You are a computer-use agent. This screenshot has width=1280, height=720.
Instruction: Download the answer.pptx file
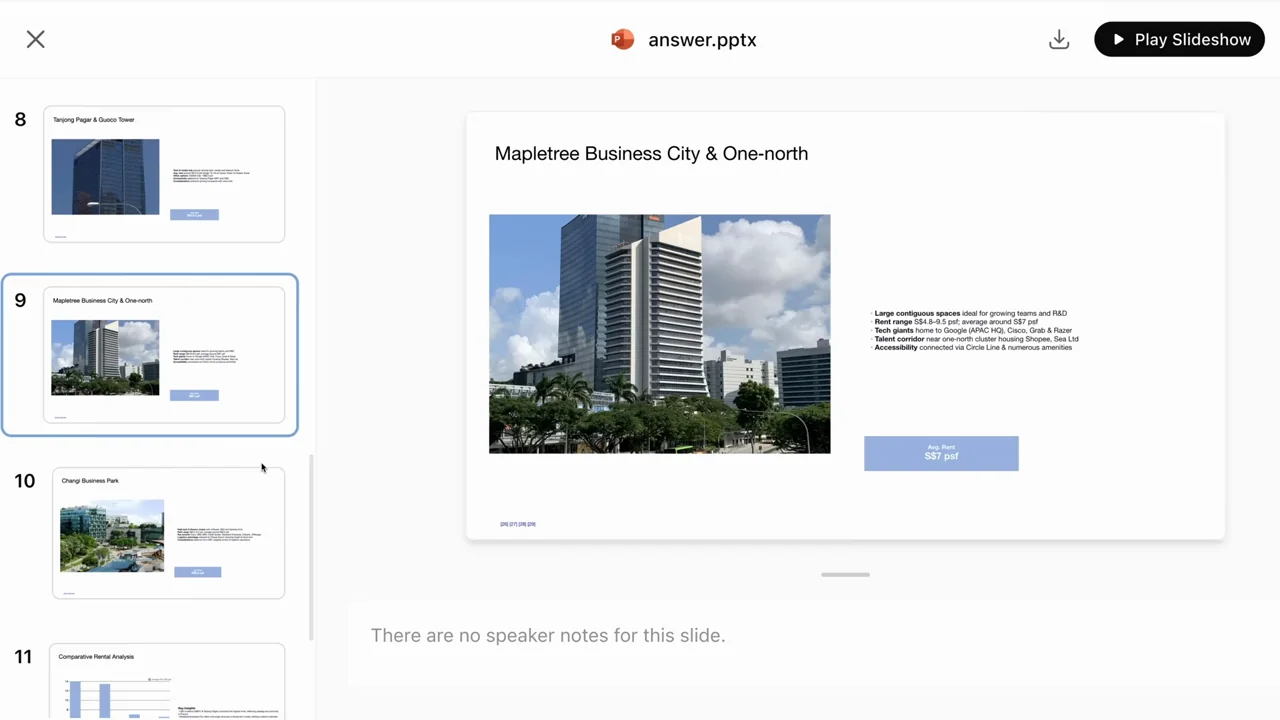click(1059, 40)
